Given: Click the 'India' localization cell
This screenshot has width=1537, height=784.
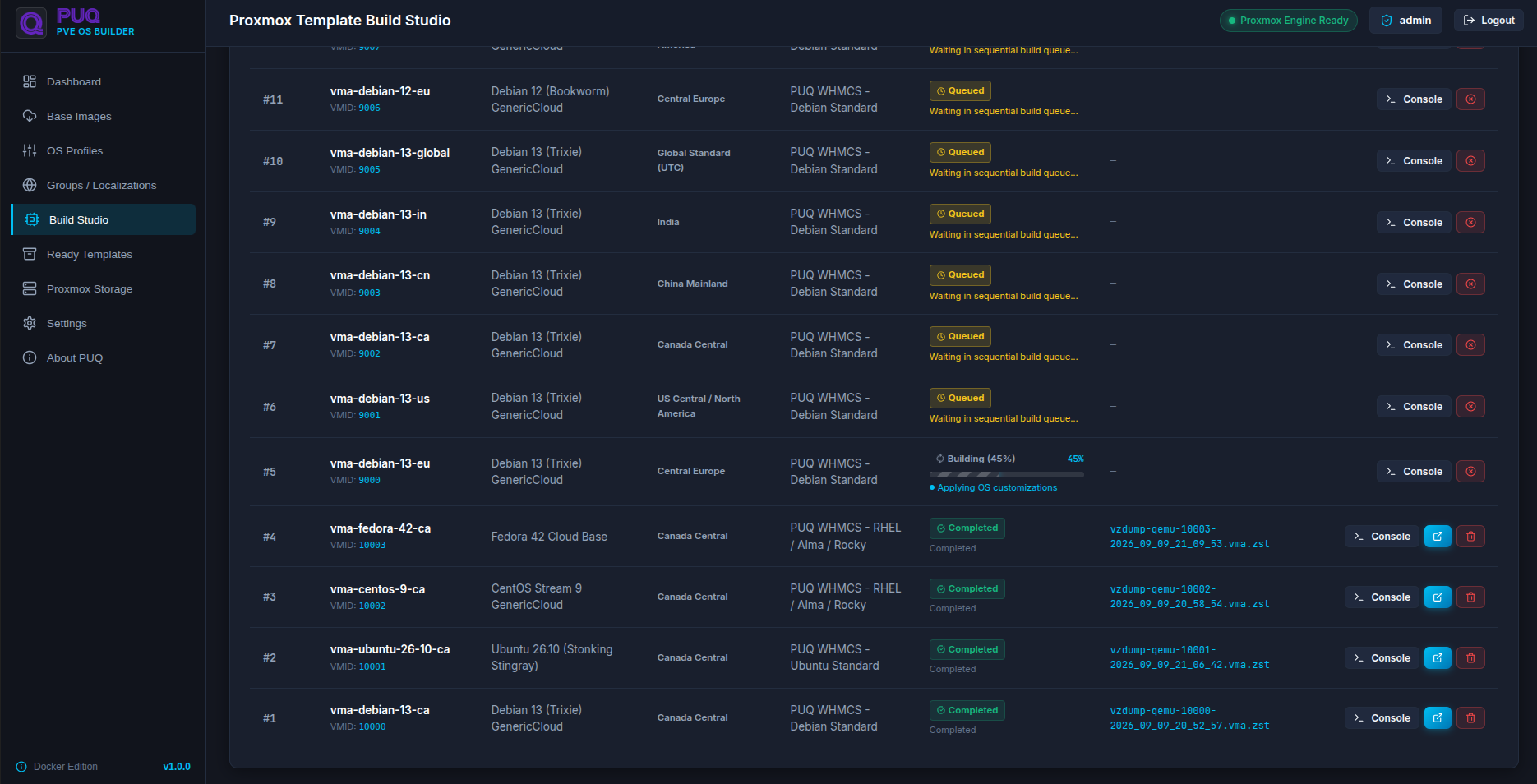Looking at the screenshot, I should pyautogui.click(x=668, y=222).
